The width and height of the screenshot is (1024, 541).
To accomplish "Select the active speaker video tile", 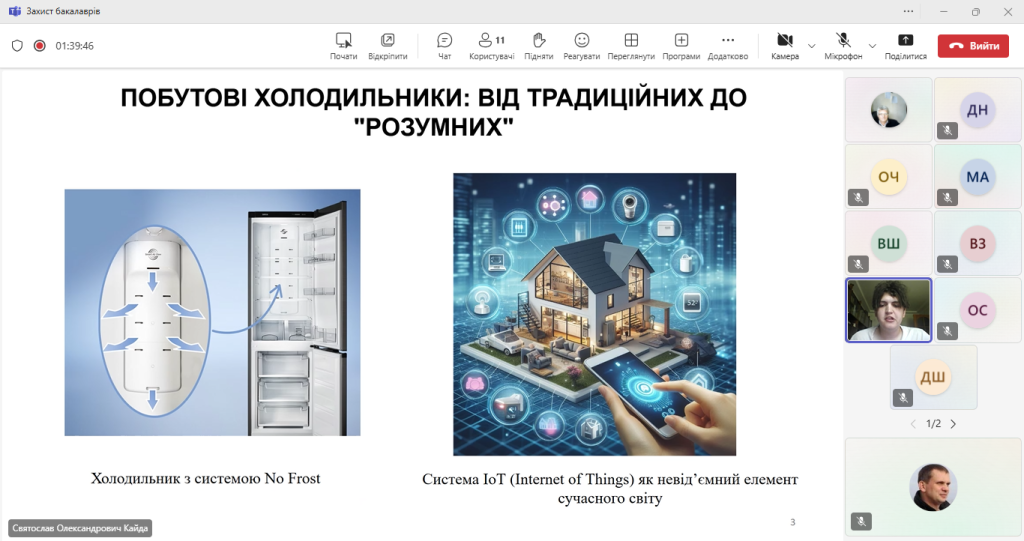I will 889,310.
